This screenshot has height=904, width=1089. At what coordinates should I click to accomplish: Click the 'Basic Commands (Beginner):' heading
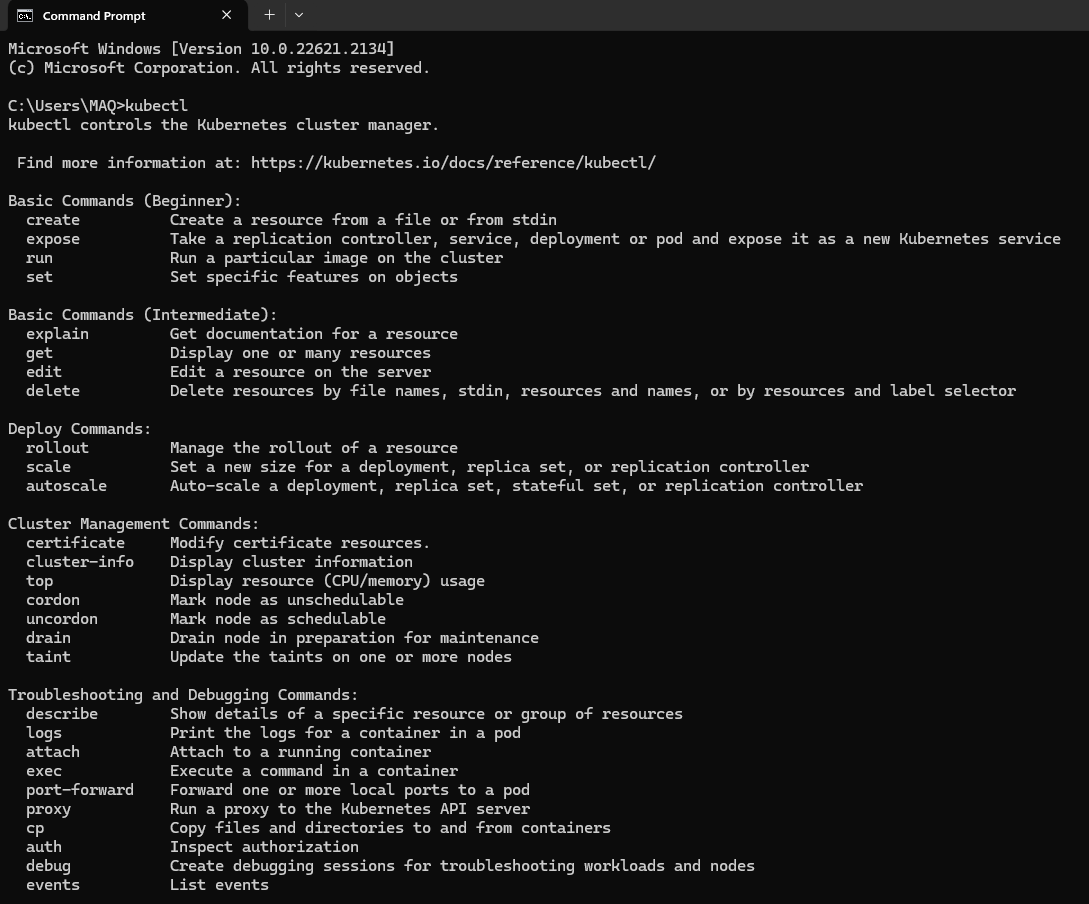[125, 201]
